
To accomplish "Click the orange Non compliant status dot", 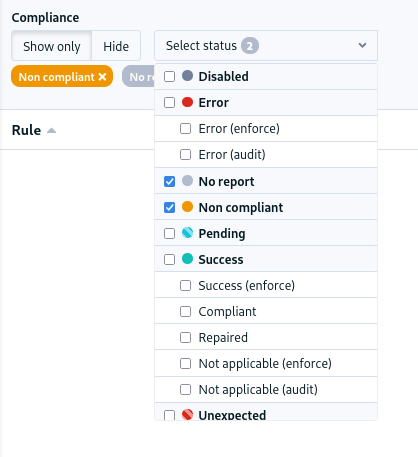I will tap(187, 207).
